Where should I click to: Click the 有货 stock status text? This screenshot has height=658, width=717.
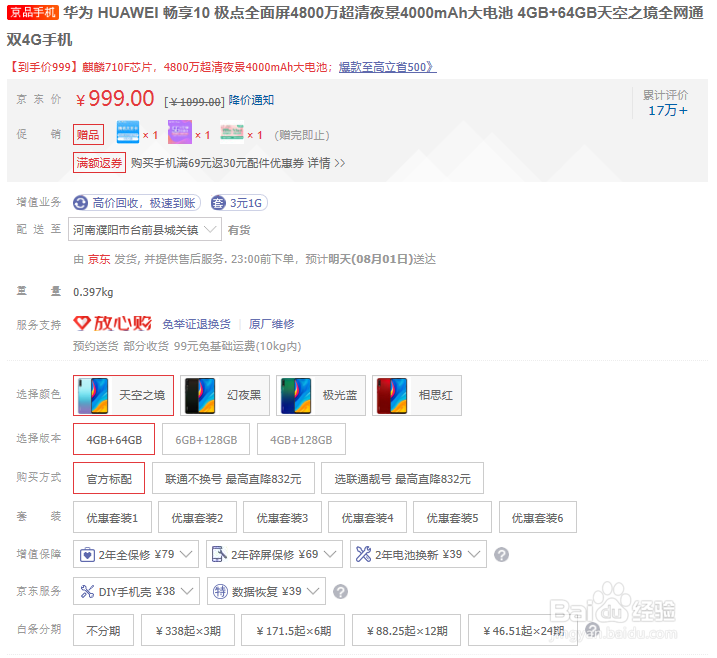click(239, 230)
